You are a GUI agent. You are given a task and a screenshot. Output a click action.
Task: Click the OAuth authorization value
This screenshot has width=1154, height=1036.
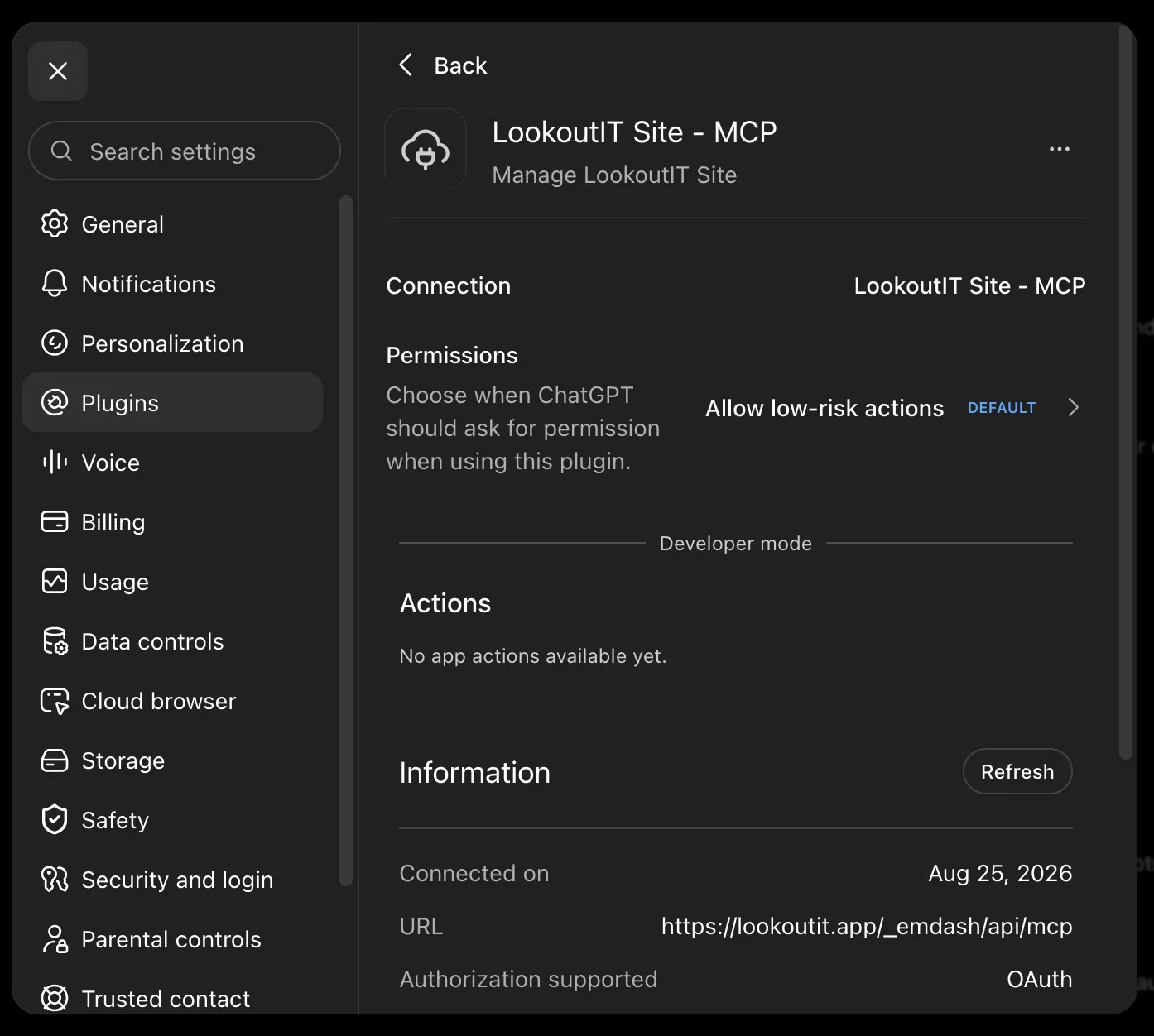click(1040, 979)
